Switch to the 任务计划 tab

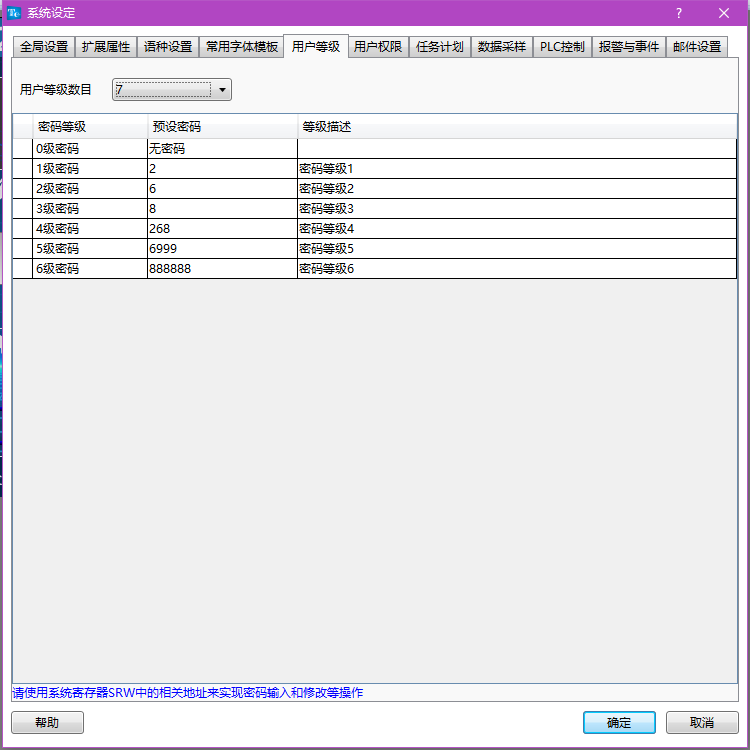pyautogui.click(x=440, y=47)
